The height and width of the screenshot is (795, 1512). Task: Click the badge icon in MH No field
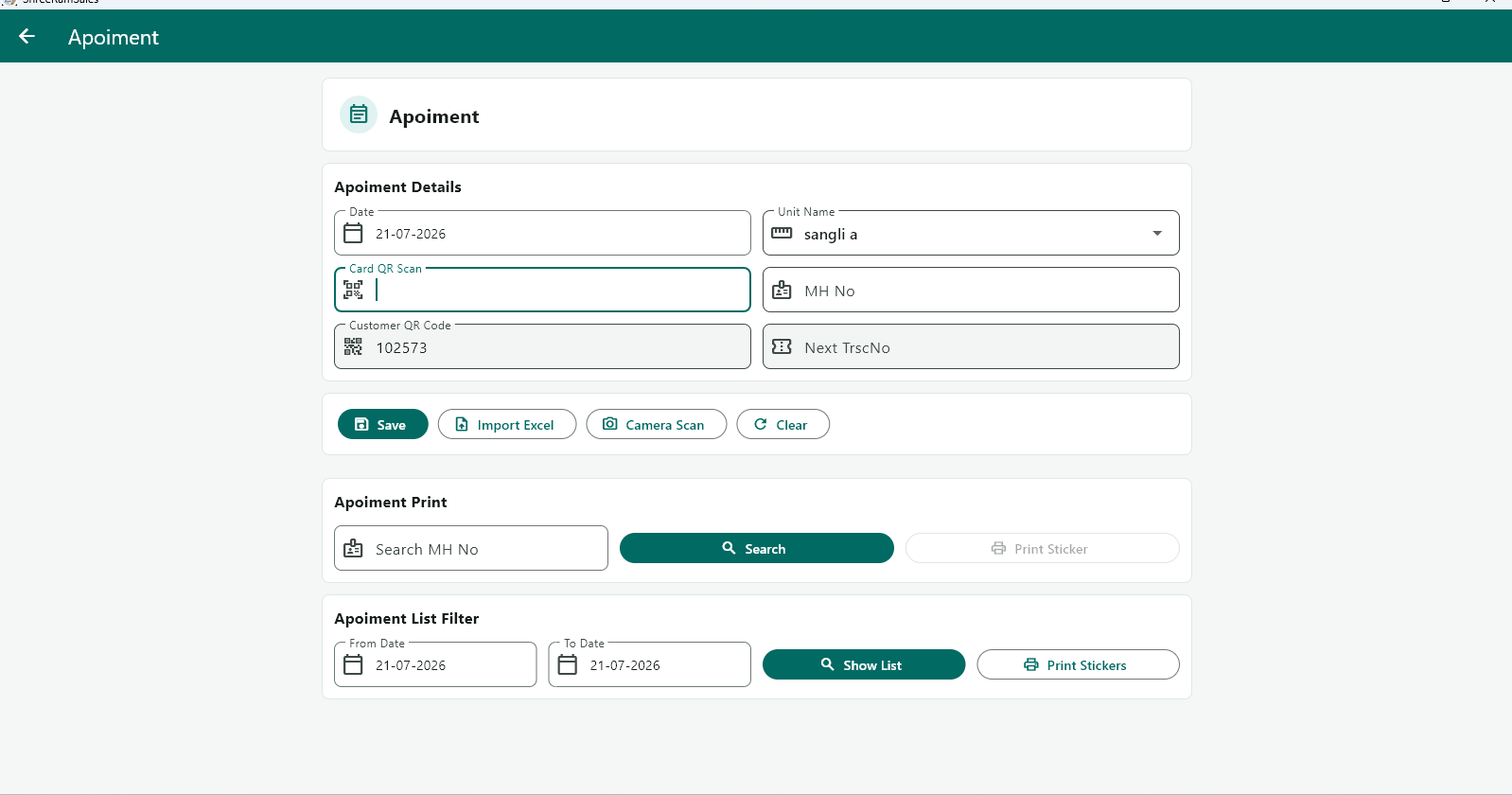(782, 290)
